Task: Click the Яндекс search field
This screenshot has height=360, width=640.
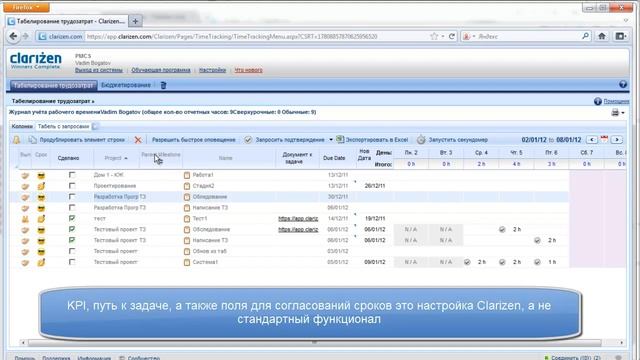Action: (528, 36)
